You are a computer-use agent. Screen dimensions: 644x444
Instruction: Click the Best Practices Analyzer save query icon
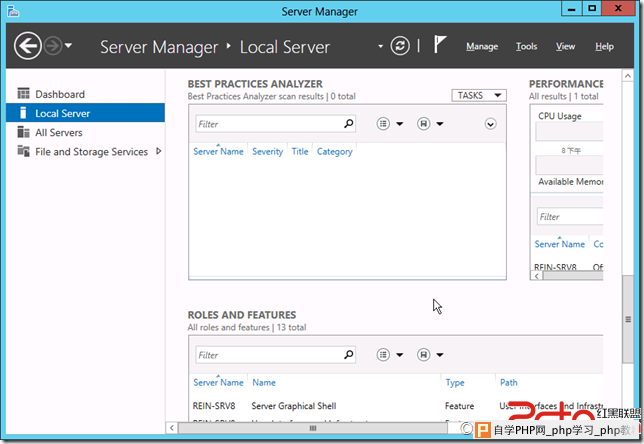pyautogui.click(x=423, y=124)
